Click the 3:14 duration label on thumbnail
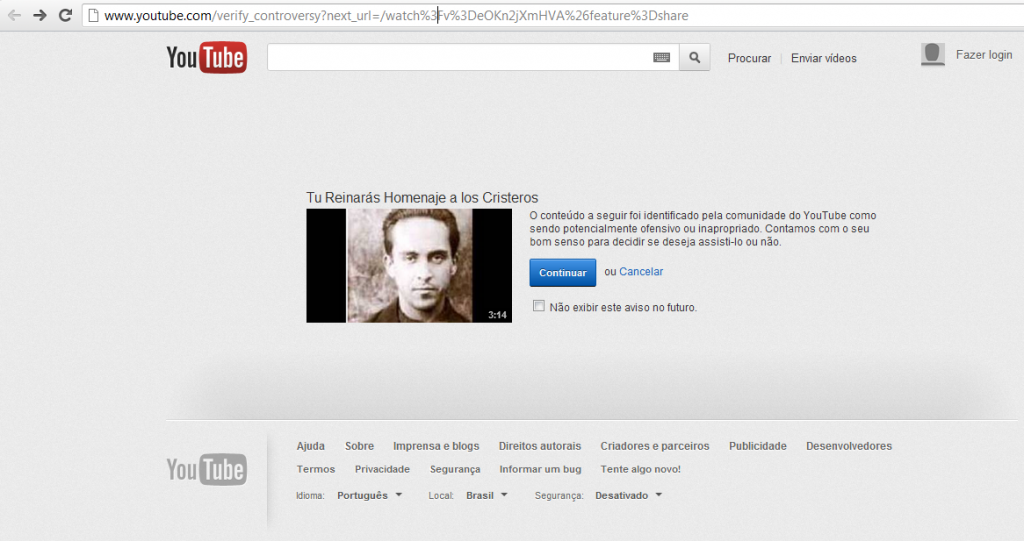The image size is (1024, 541). tap(497, 315)
